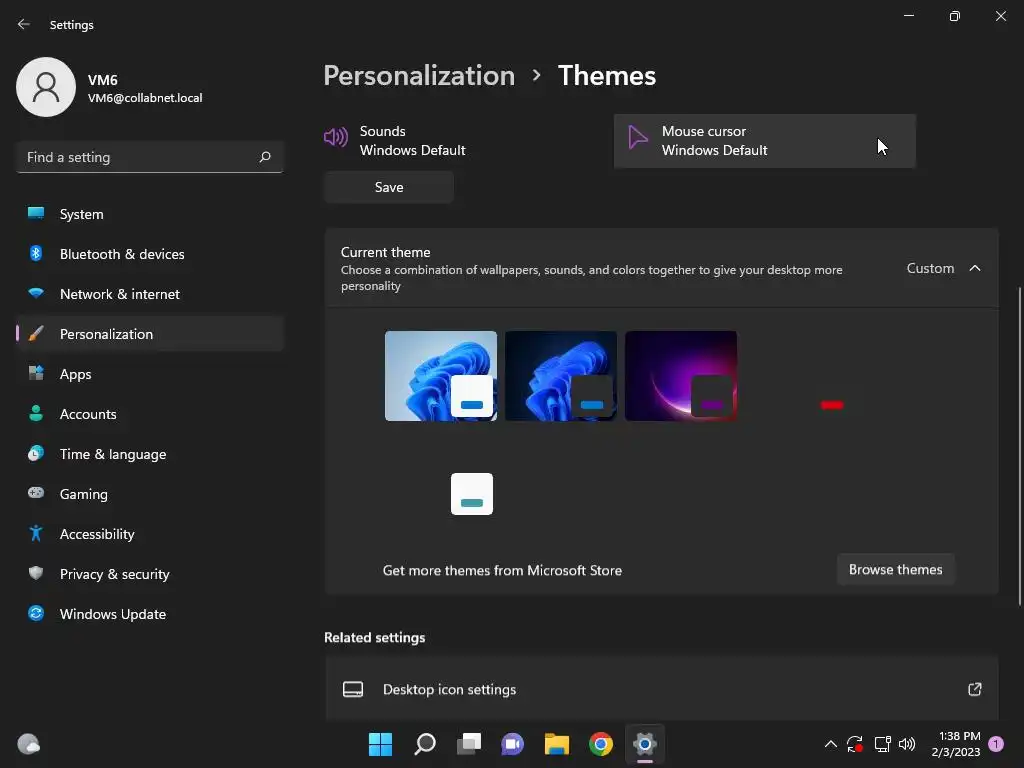Select Personalization in the sidebar

tap(150, 334)
